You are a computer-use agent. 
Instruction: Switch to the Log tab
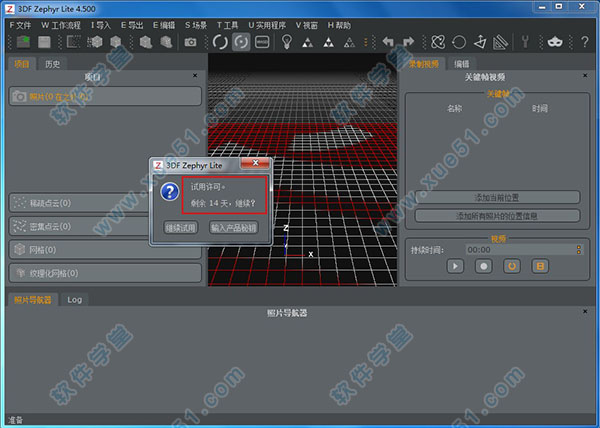pyautogui.click(x=74, y=299)
